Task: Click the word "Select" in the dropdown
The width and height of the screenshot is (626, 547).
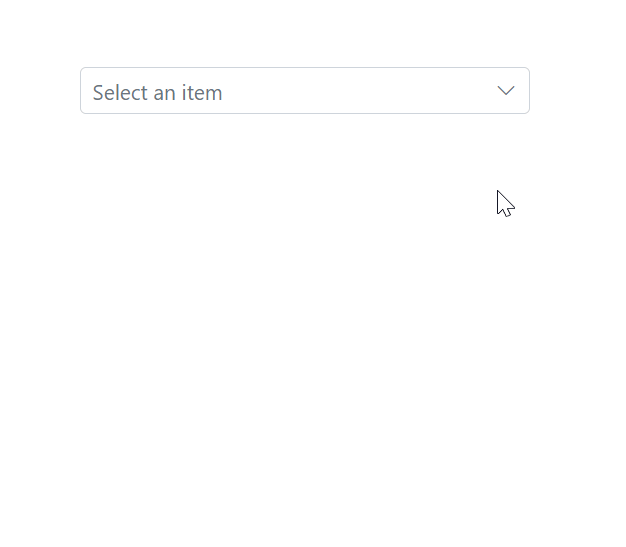Action: coord(120,93)
